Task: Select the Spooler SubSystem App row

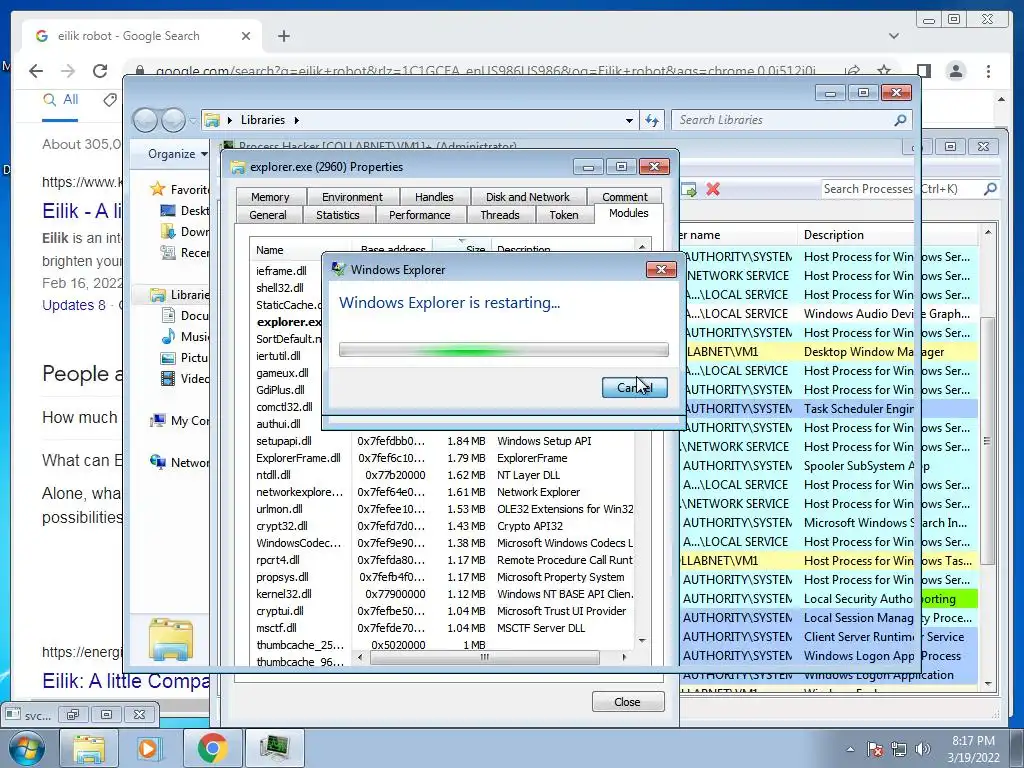Action: pyautogui.click(x=829, y=466)
